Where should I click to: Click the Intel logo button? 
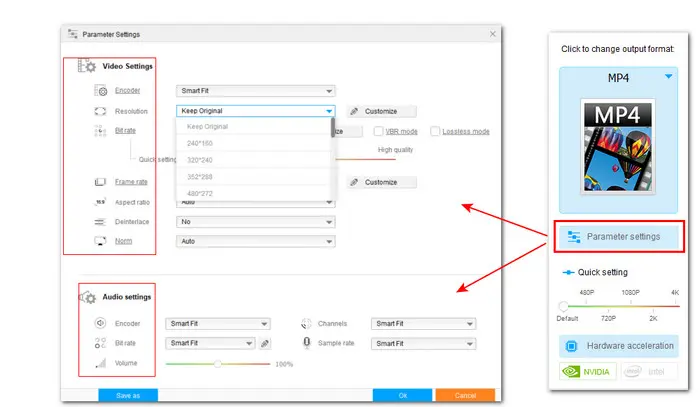tap(649, 371)
